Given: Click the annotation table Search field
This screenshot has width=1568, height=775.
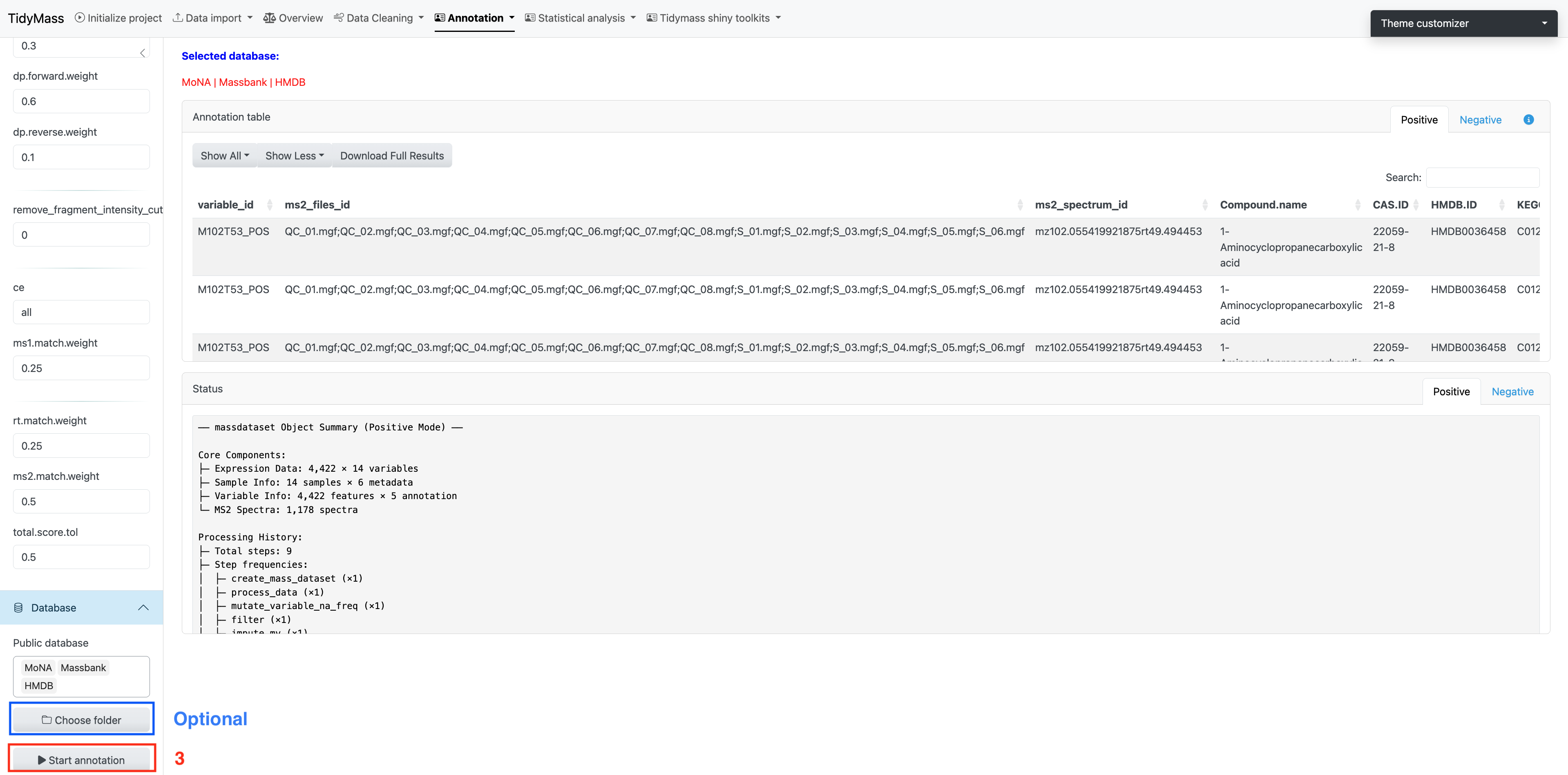Looking at the screenshot, I should pos(1482,178).
